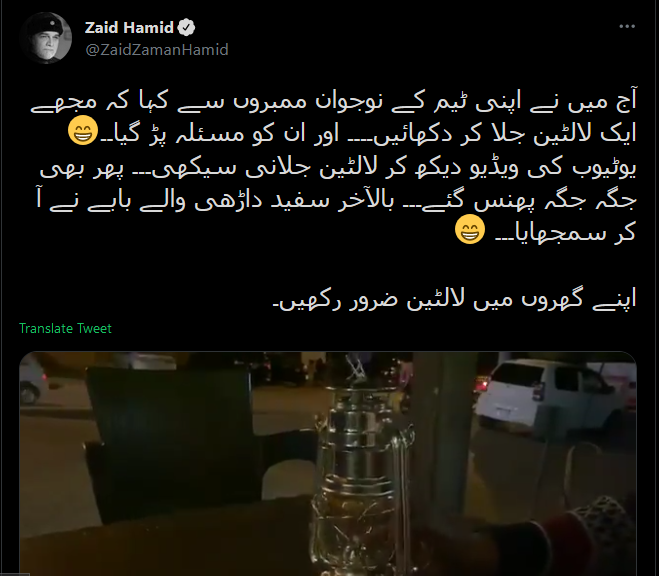This screenshot has width=659, height=576.
Task: Click the Translate Tweet link
Action: pyautogui.click(x=65, y=328)
